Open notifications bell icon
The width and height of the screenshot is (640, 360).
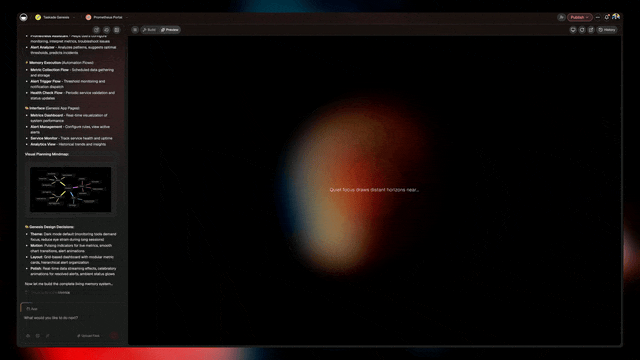(607, 17)
